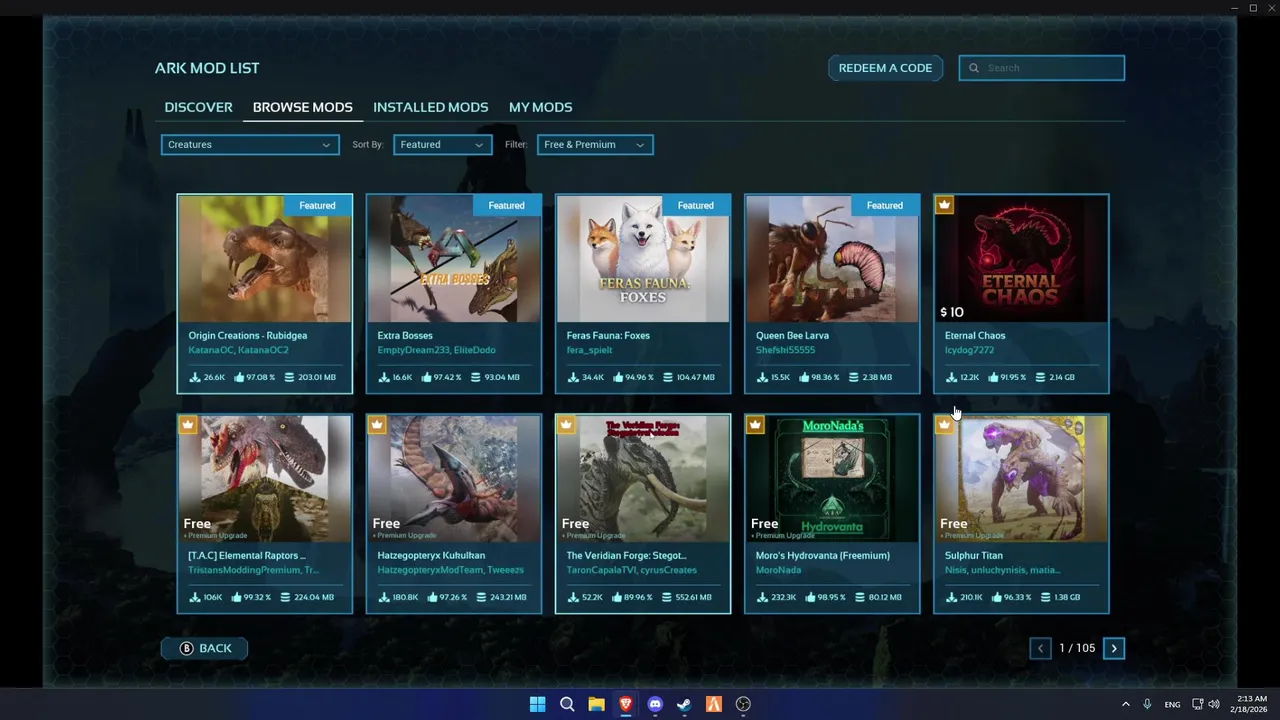Click download icon on Queen Bee Larva
Image resolution: width=1280 pixels, height=720 pixels.
pyautogui.click(x=762, y=377)
